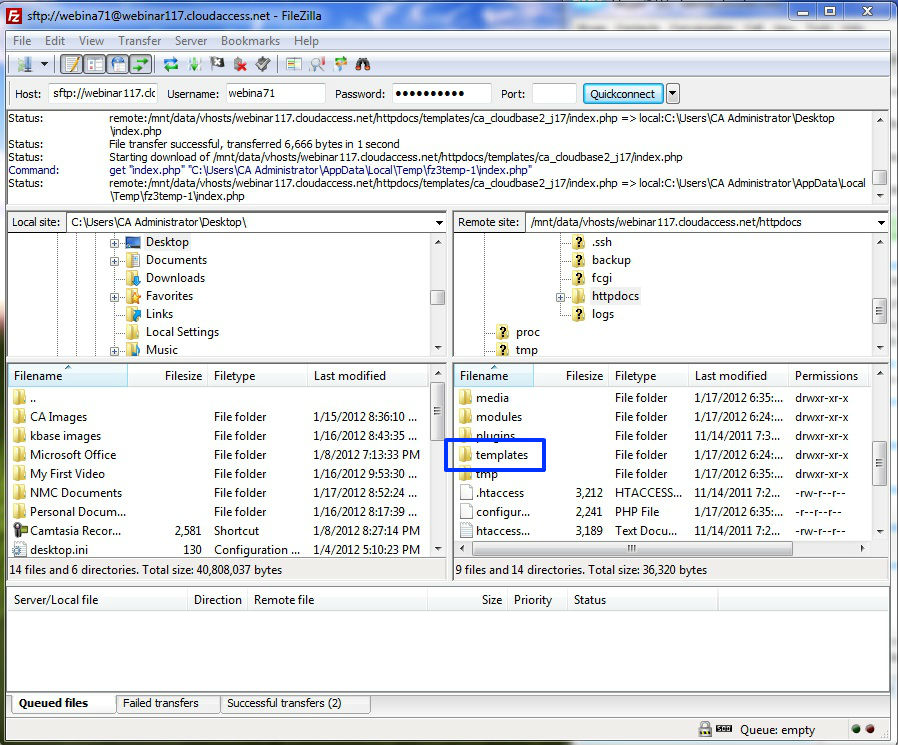Open the Server menu
Image resolution: width=898 pixels, height=745 pixels.
click(191, 41)
